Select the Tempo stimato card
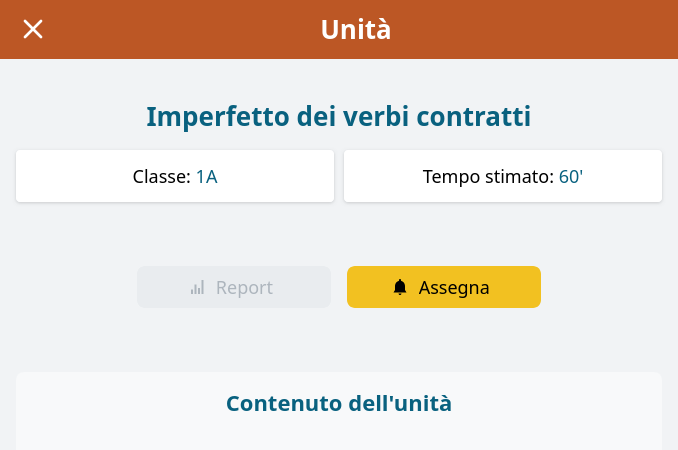This screenshot has height=450, width=678. 503,176
